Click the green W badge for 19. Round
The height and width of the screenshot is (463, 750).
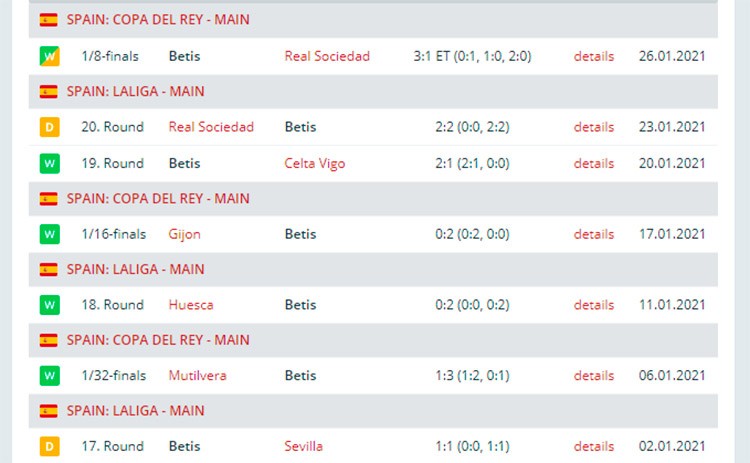click(49, 163)
